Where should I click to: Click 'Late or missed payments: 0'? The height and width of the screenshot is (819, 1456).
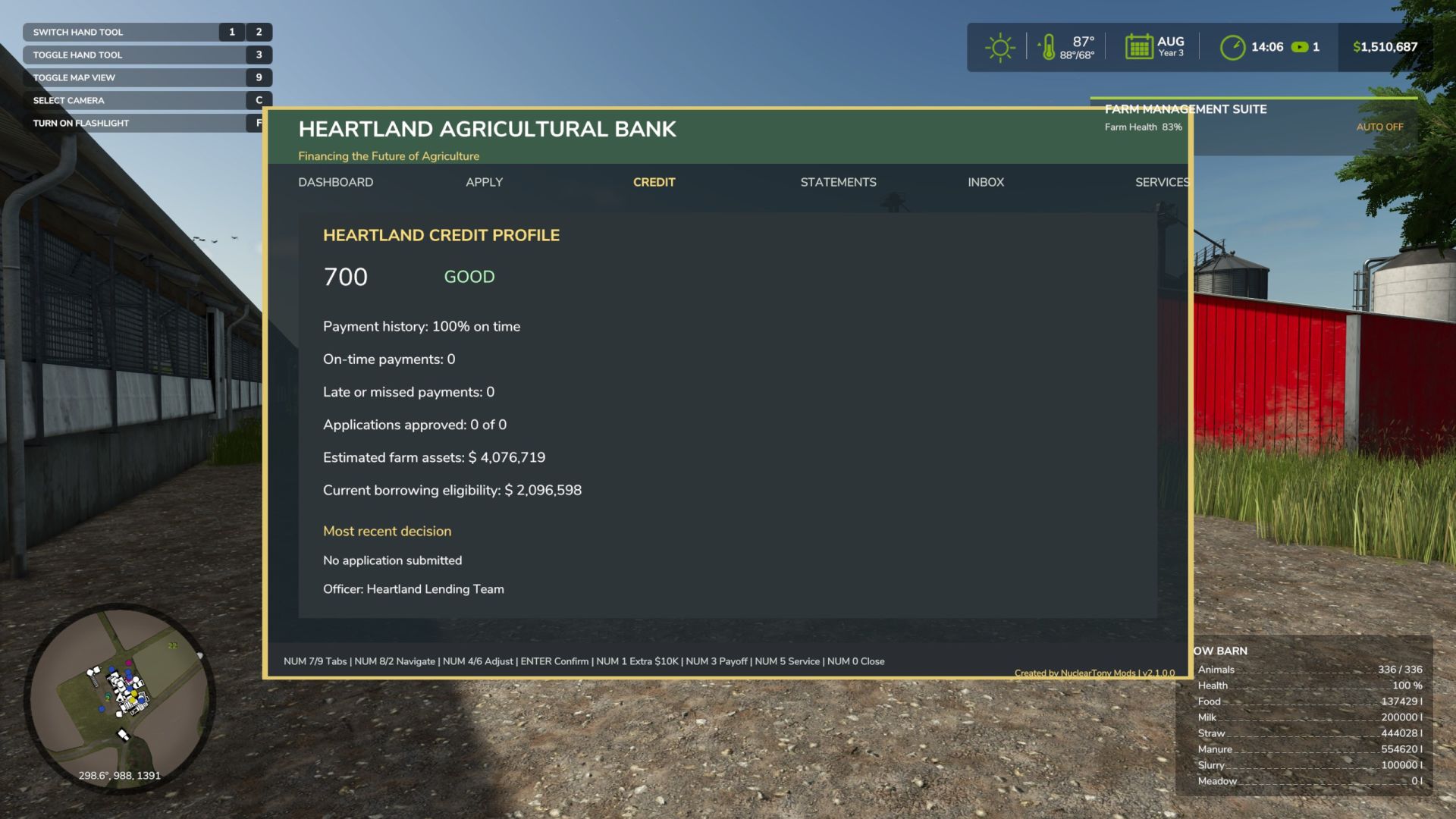pos(409,392)
